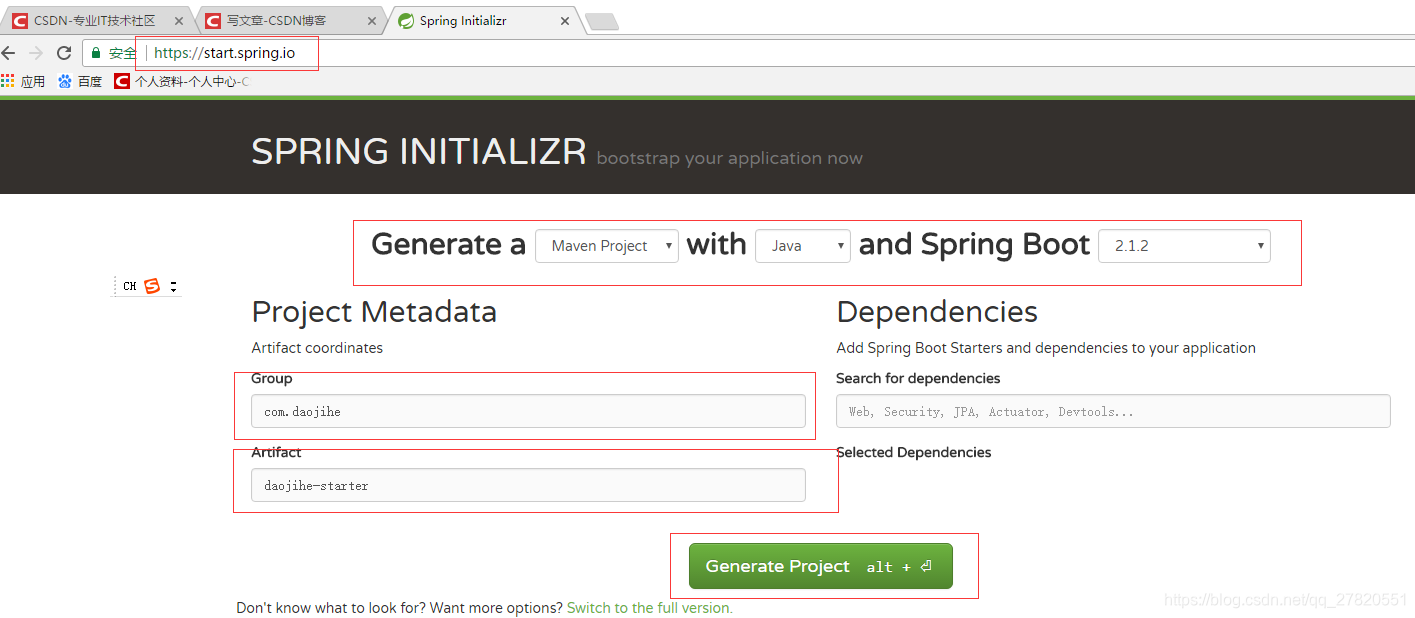
Task: Close the Spring Initializr tab
Action: point(565,21)
